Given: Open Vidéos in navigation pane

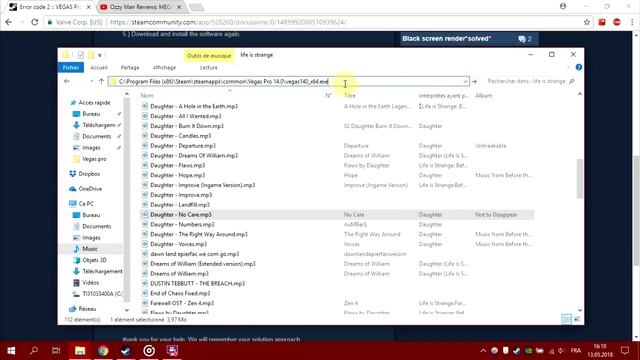Looking at the screenshot, I should 90,282.
